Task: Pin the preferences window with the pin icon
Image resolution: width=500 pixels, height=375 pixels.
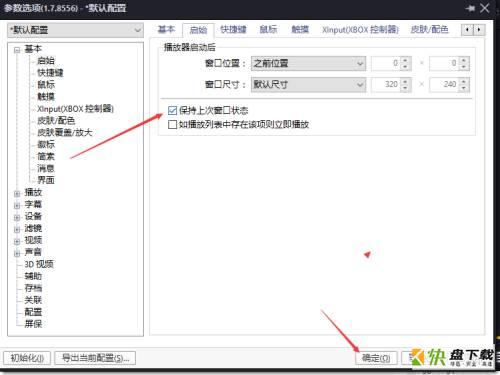Action: [x=471, y=8]
